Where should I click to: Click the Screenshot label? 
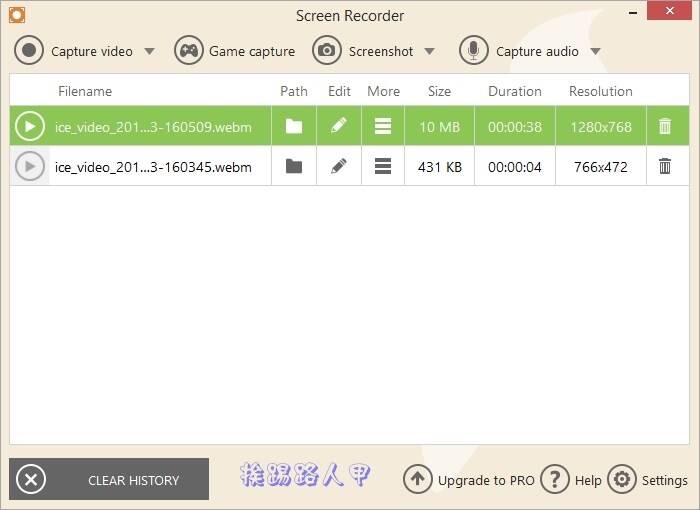(381, 51)
